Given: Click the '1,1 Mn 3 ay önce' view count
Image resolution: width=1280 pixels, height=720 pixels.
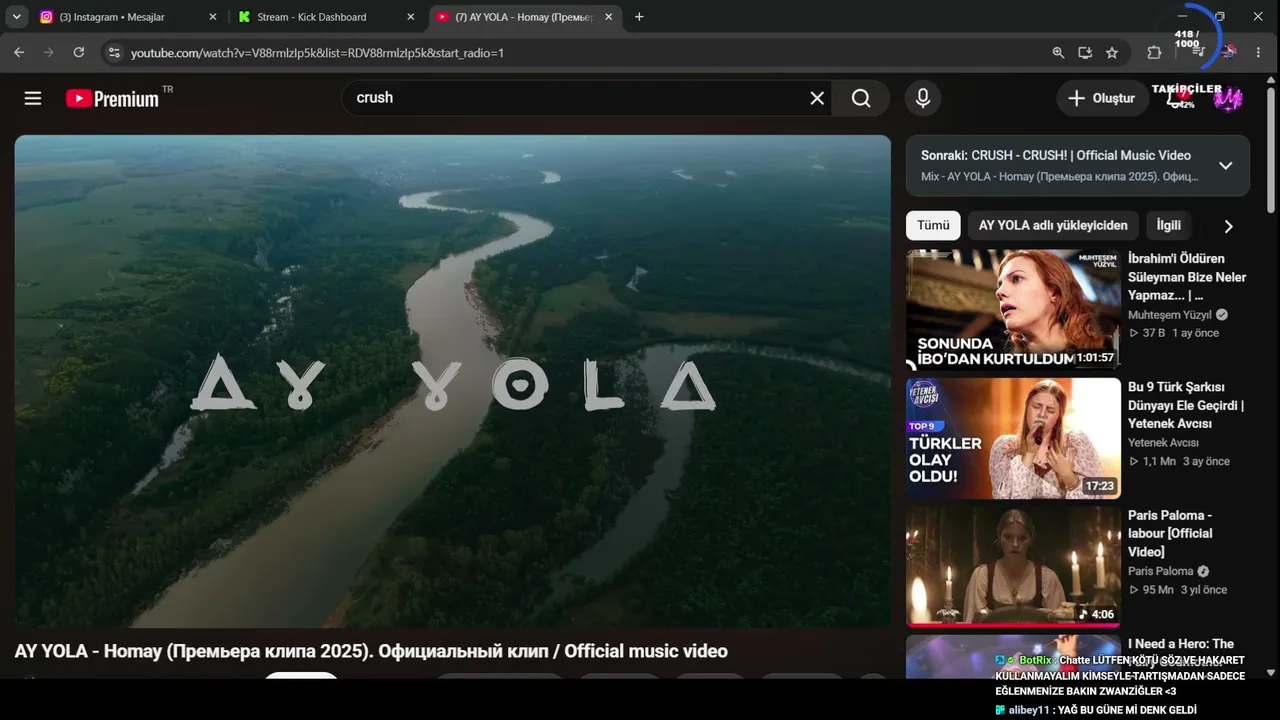Looking at the screenshot, I should click(1179, 461).
